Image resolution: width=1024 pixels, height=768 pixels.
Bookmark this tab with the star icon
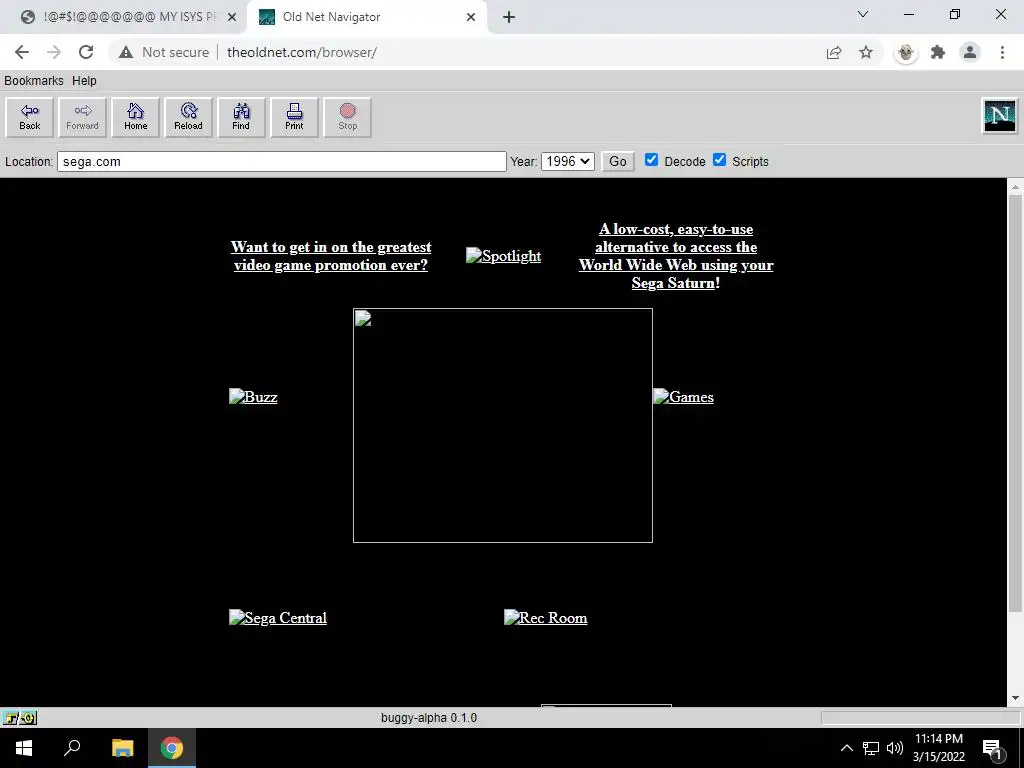tap(866, 52)
